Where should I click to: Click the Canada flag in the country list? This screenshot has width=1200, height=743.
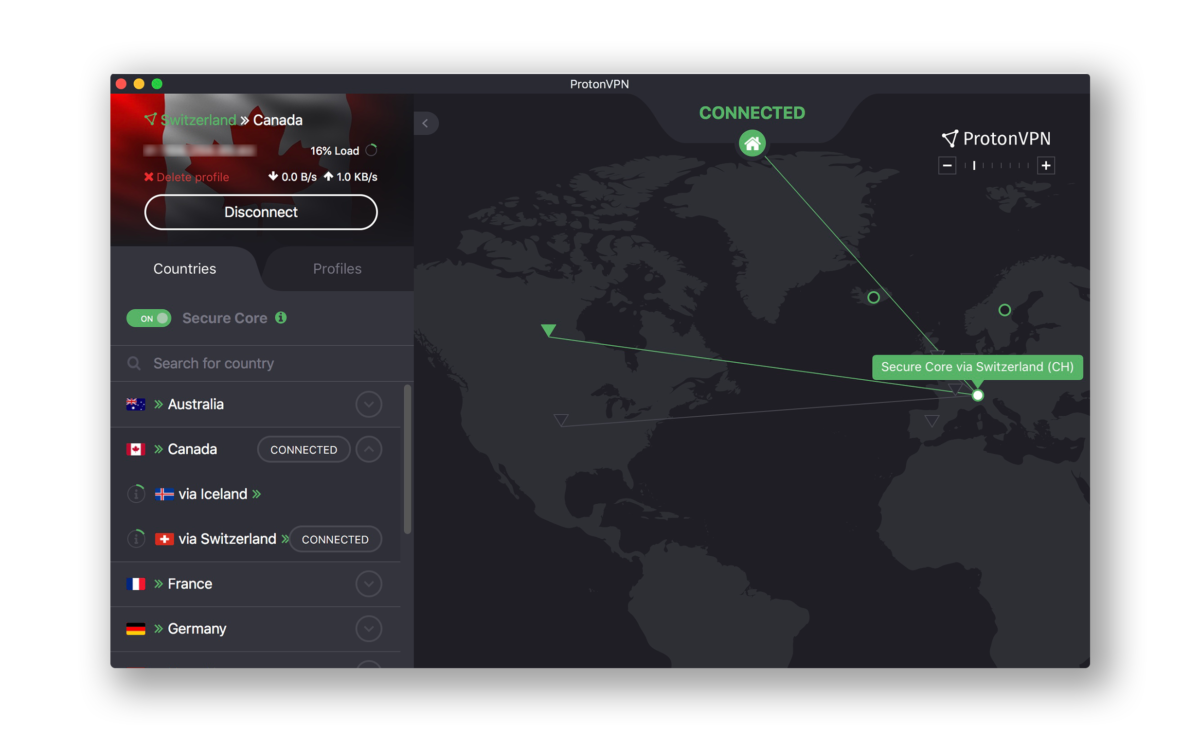click(x=136, y=450)
